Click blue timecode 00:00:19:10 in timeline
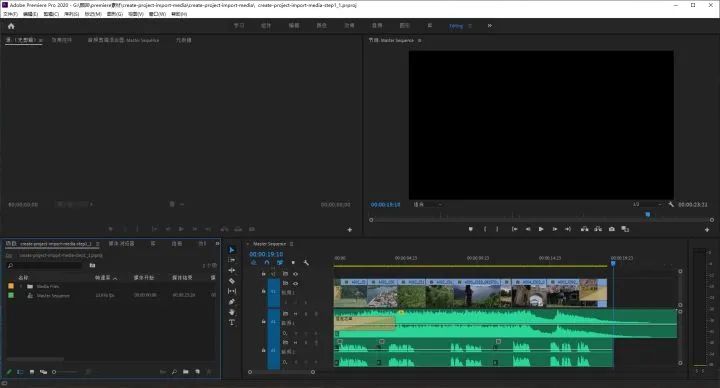This screenshot has height=388, width=720. (266, 254)
